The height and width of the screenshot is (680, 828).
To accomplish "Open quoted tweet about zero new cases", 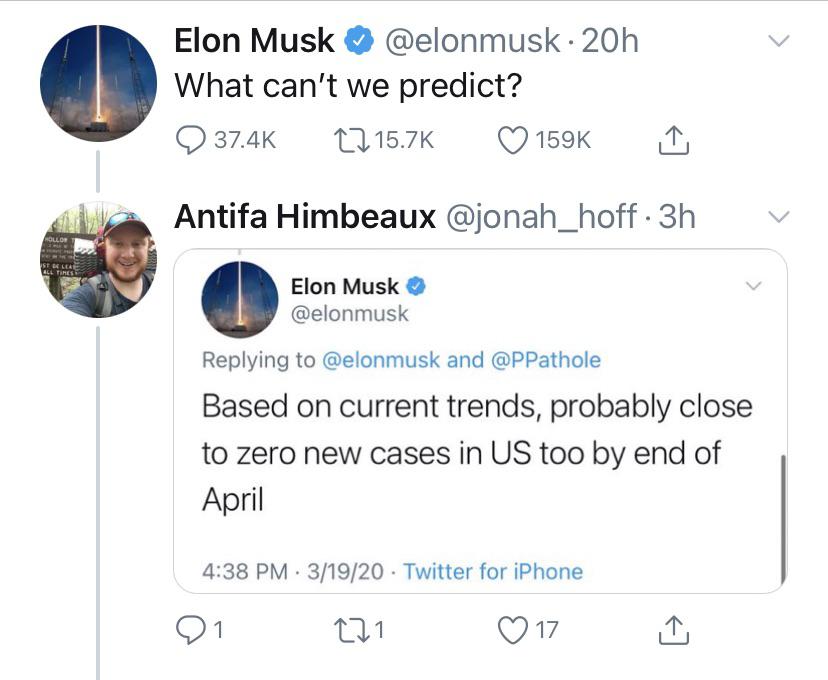I will 477,452.
